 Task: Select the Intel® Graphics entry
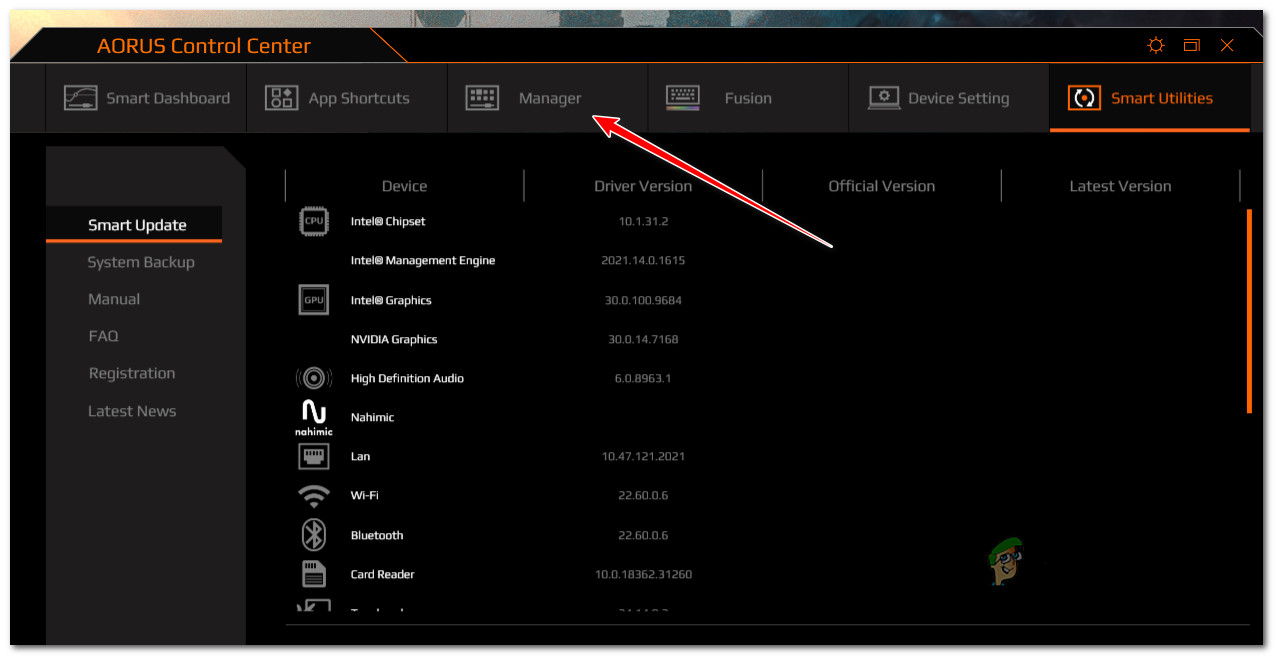(x=391, y=300)
